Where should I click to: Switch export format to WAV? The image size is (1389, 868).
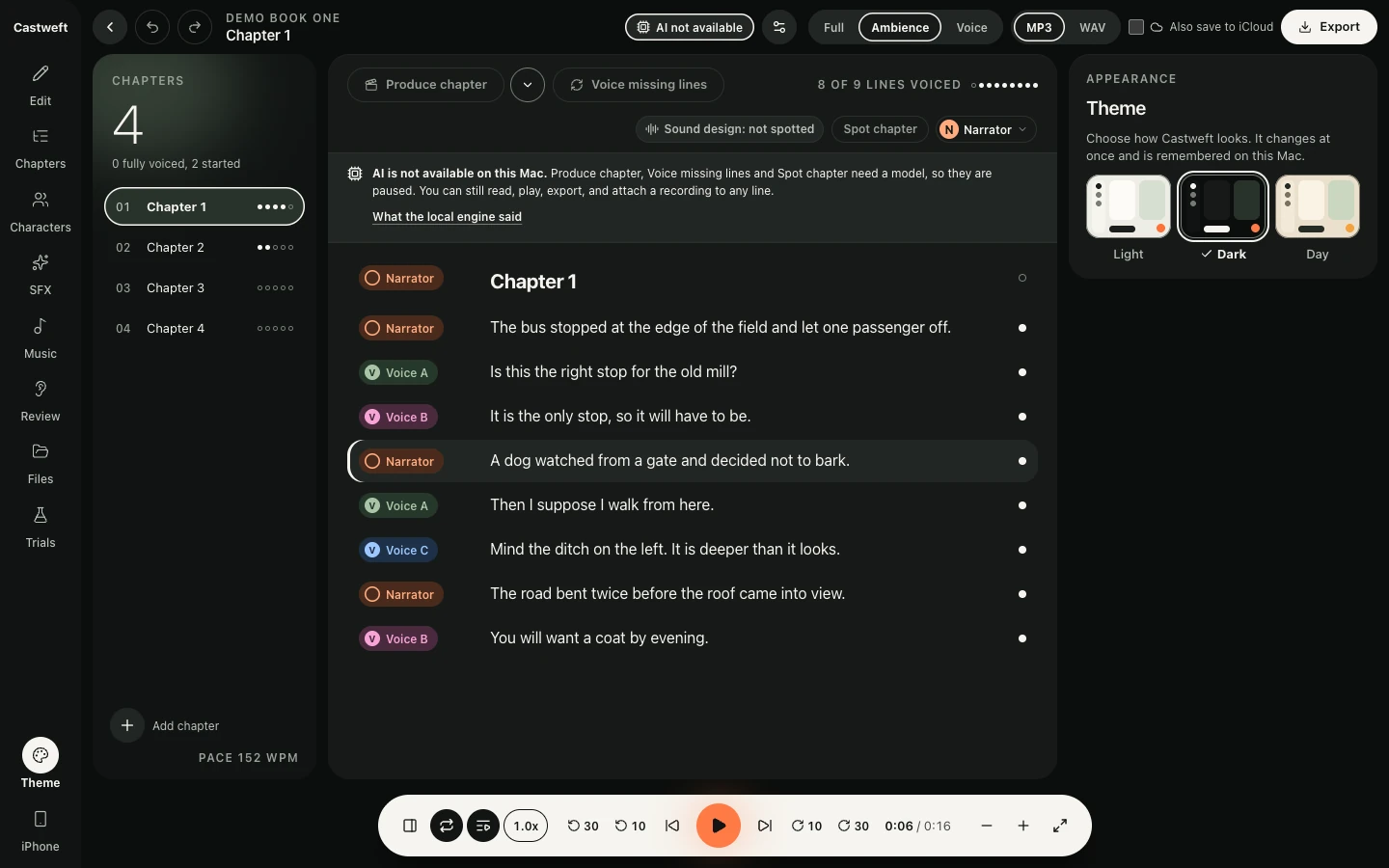tap(1093, 27)
